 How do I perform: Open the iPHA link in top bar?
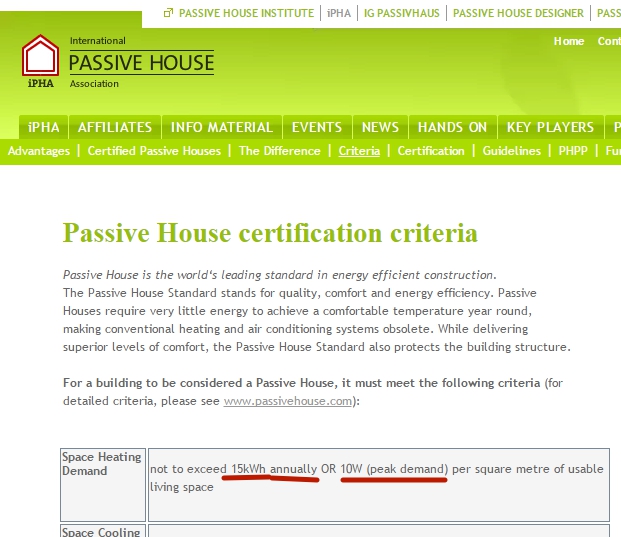coord(339,13)
